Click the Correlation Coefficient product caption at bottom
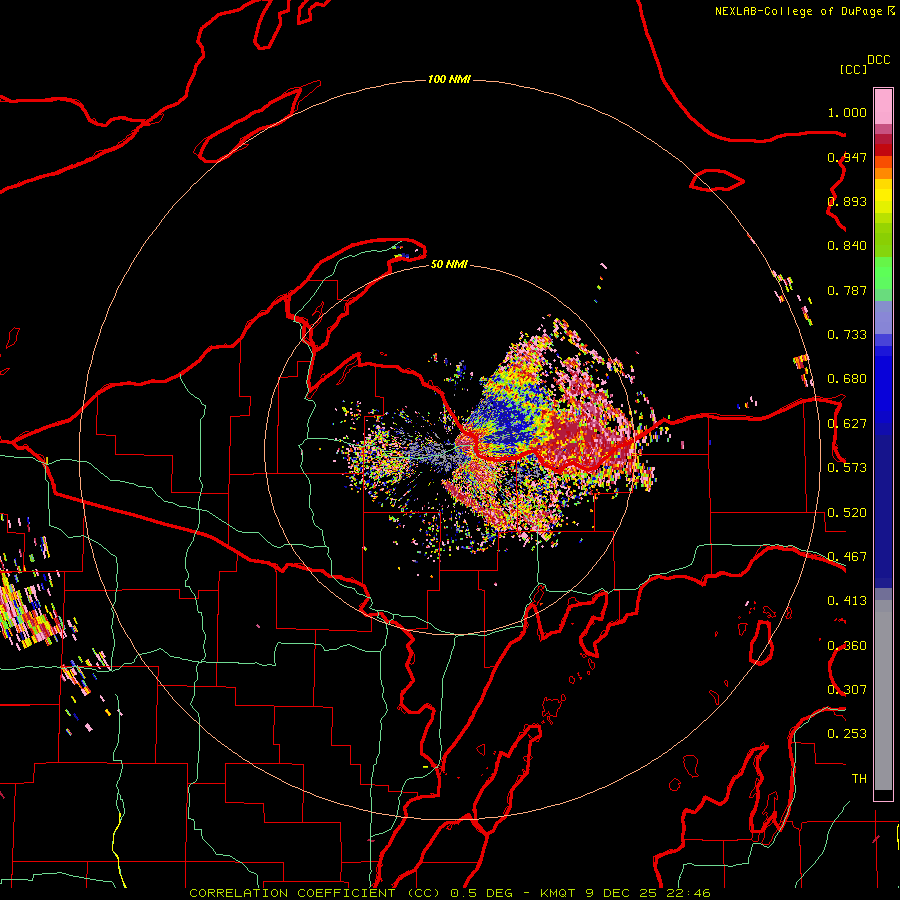 [x=450, y=893]
